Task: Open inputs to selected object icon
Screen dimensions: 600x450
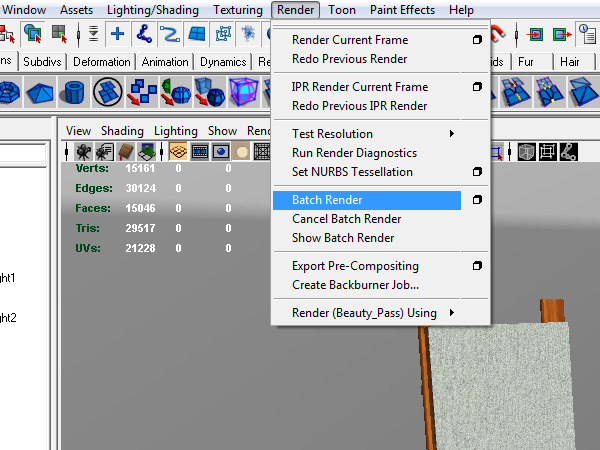Action: tap(536, 35)
